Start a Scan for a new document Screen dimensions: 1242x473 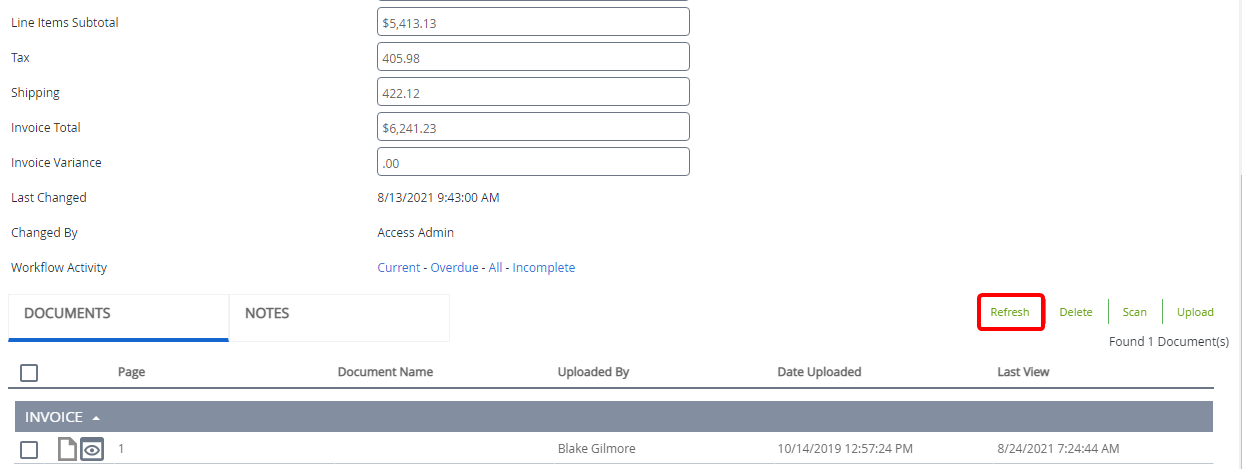click(x=1134, y=312)
